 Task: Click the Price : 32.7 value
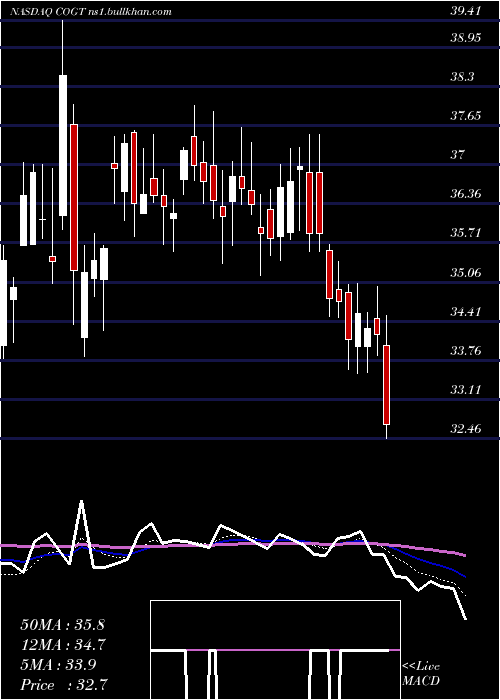click(62, 685)
